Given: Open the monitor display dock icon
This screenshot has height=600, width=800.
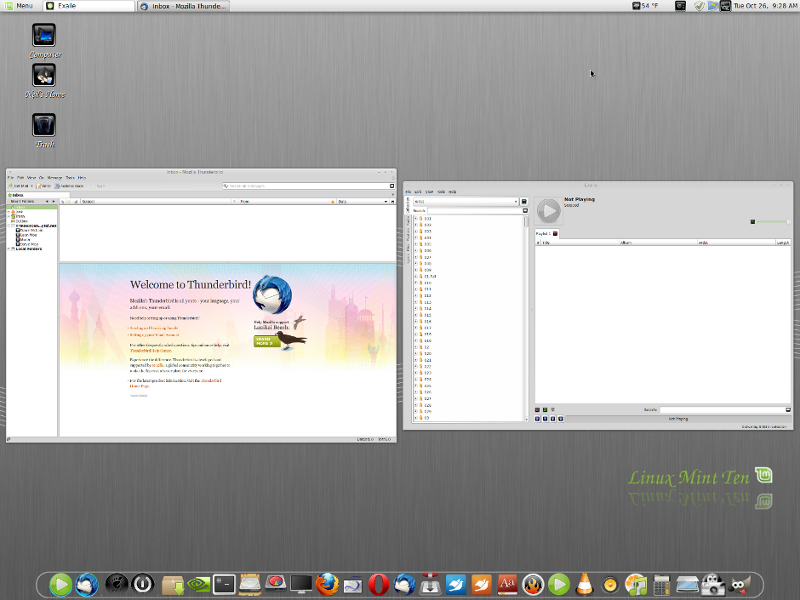Looking at the screenshot, I should point(301,584).
